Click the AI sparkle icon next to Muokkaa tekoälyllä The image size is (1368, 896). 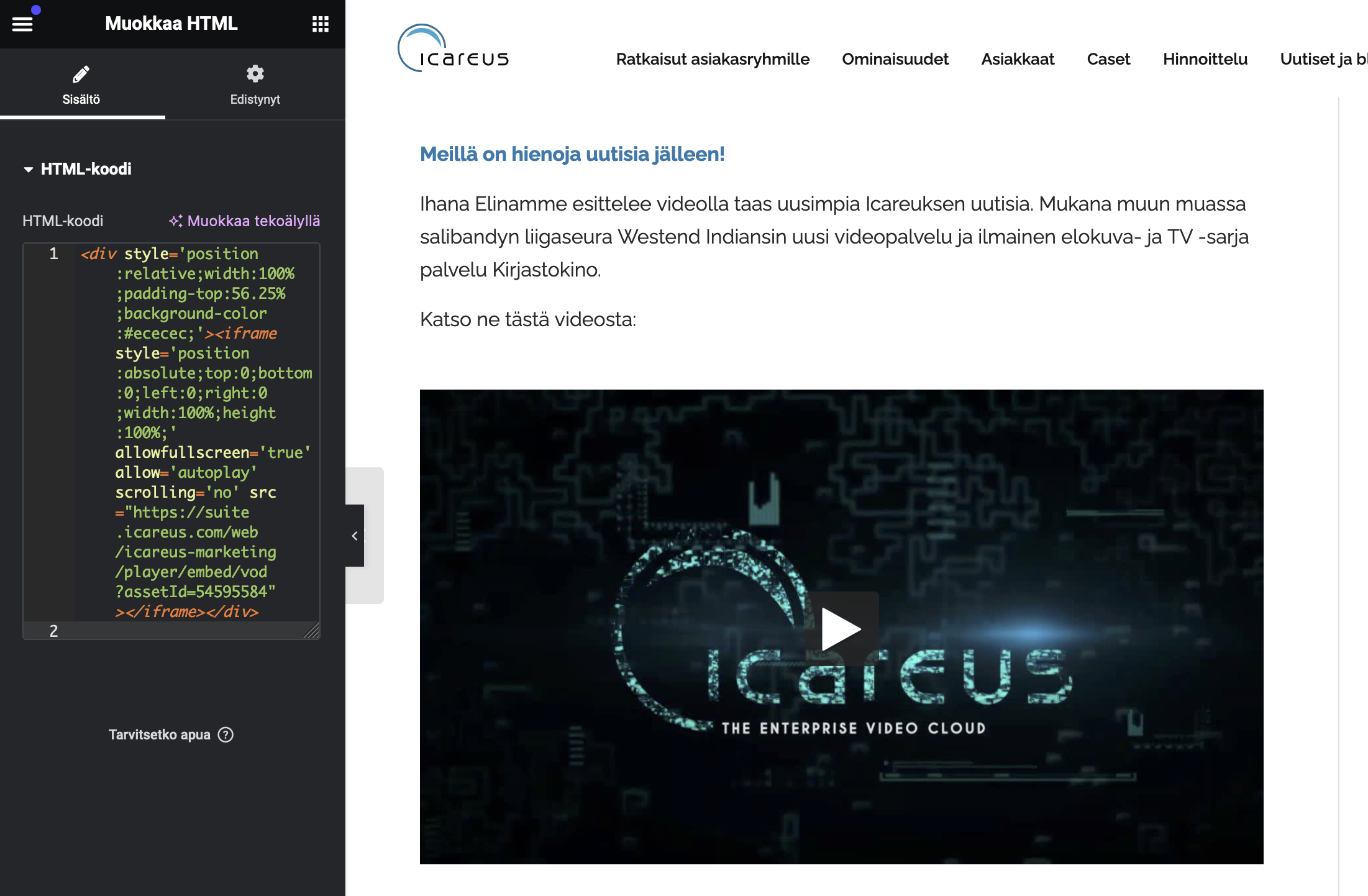point(176,221)
